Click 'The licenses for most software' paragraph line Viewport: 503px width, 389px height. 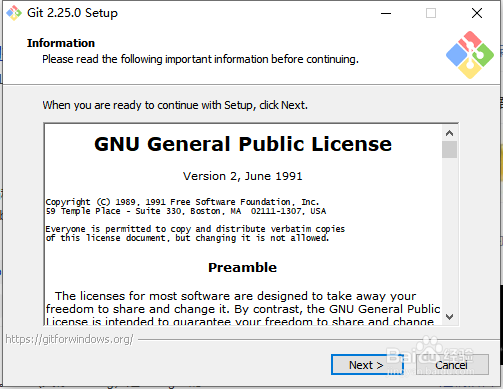tap(236, 296)
